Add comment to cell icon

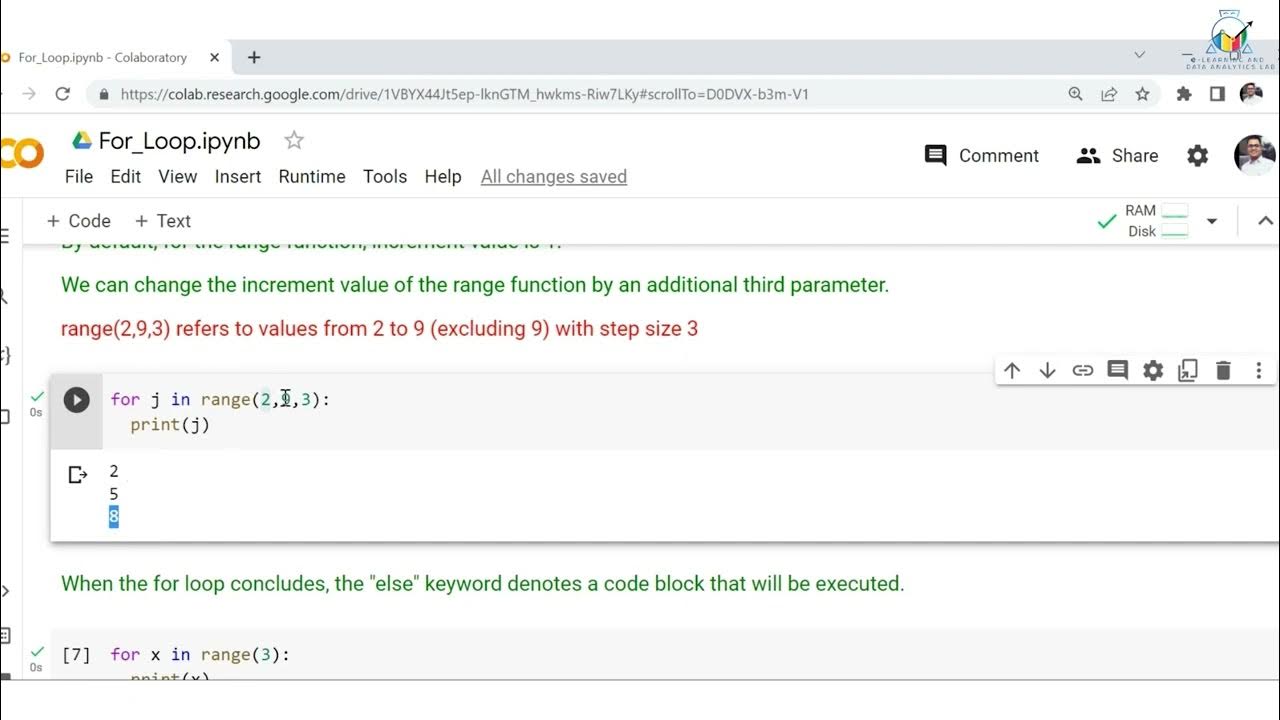coord(1118,371)
